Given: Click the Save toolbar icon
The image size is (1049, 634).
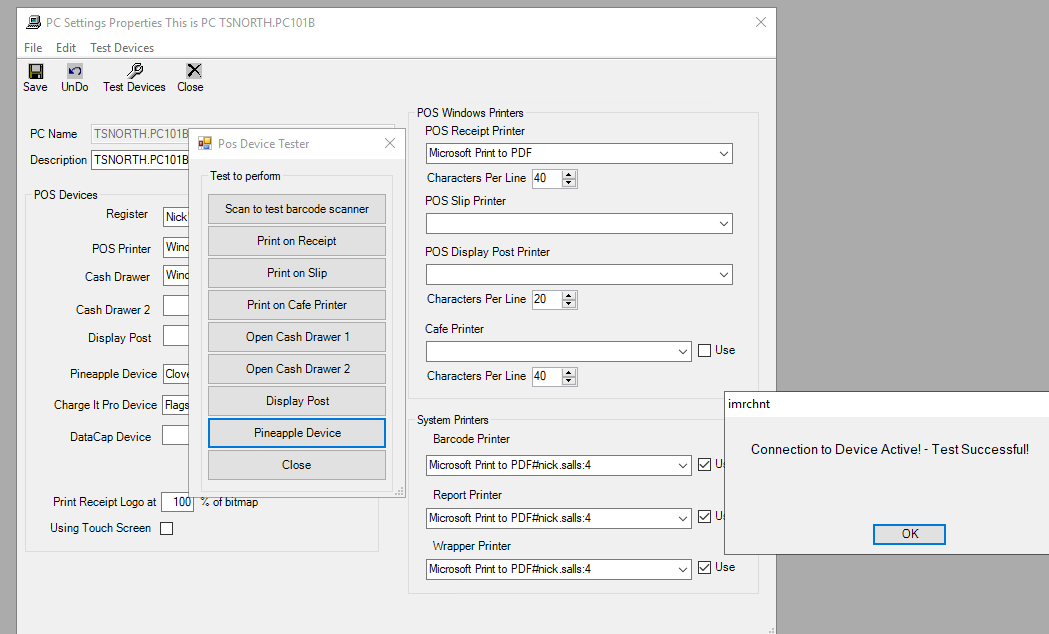Looking at the screenshot, I should point(35,71).
